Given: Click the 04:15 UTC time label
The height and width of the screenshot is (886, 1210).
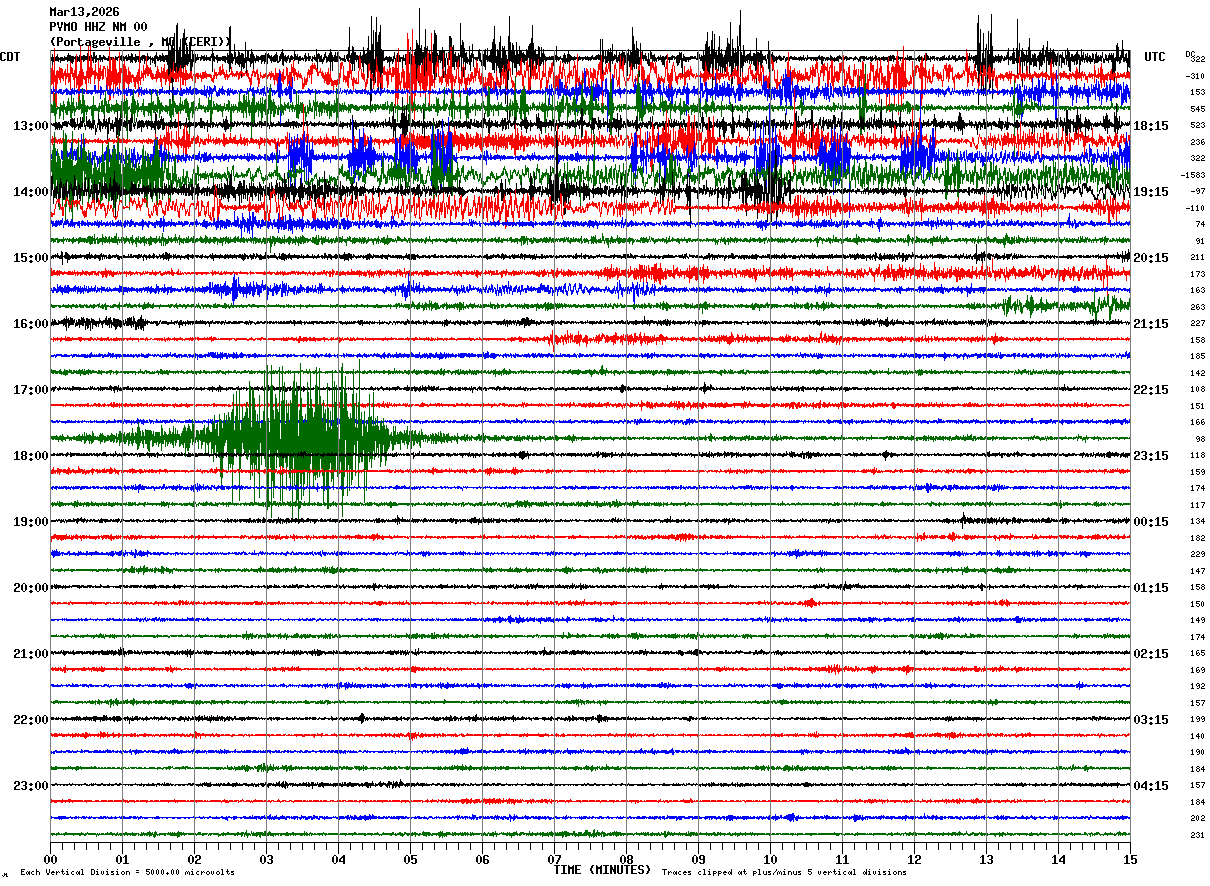Looking at the screenshot, I should (1150, 786).
